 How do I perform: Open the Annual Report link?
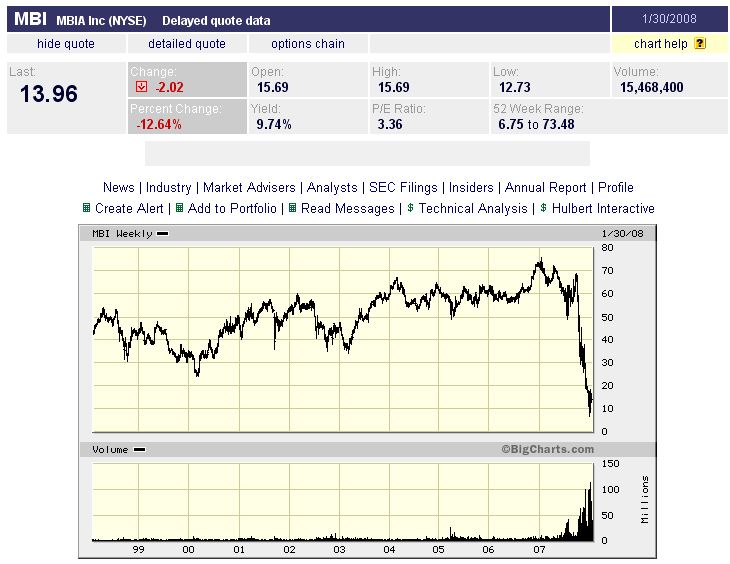click(546, 188)
